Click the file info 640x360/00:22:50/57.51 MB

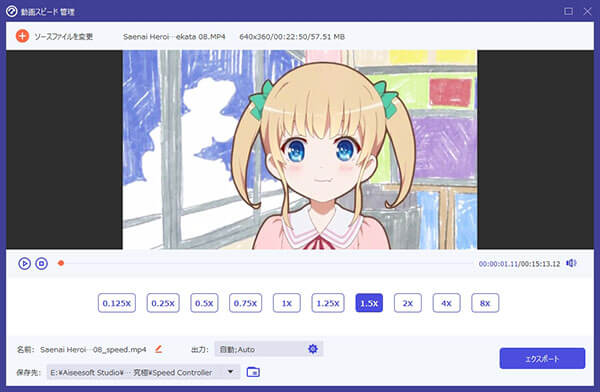[292, 37]
